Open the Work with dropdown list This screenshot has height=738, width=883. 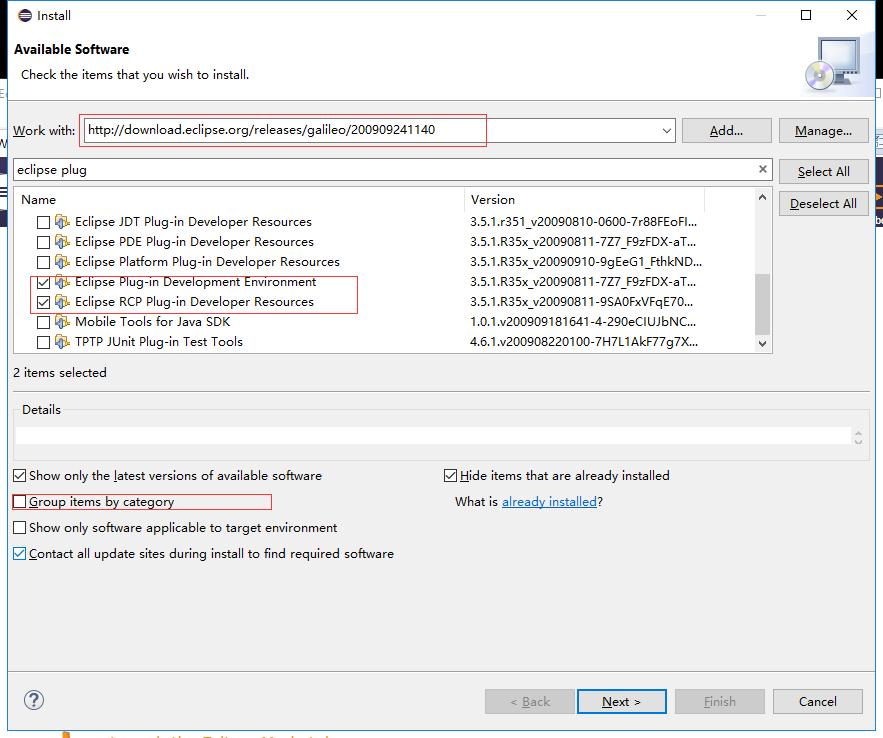pyautogui.click(x=666, y=130)
